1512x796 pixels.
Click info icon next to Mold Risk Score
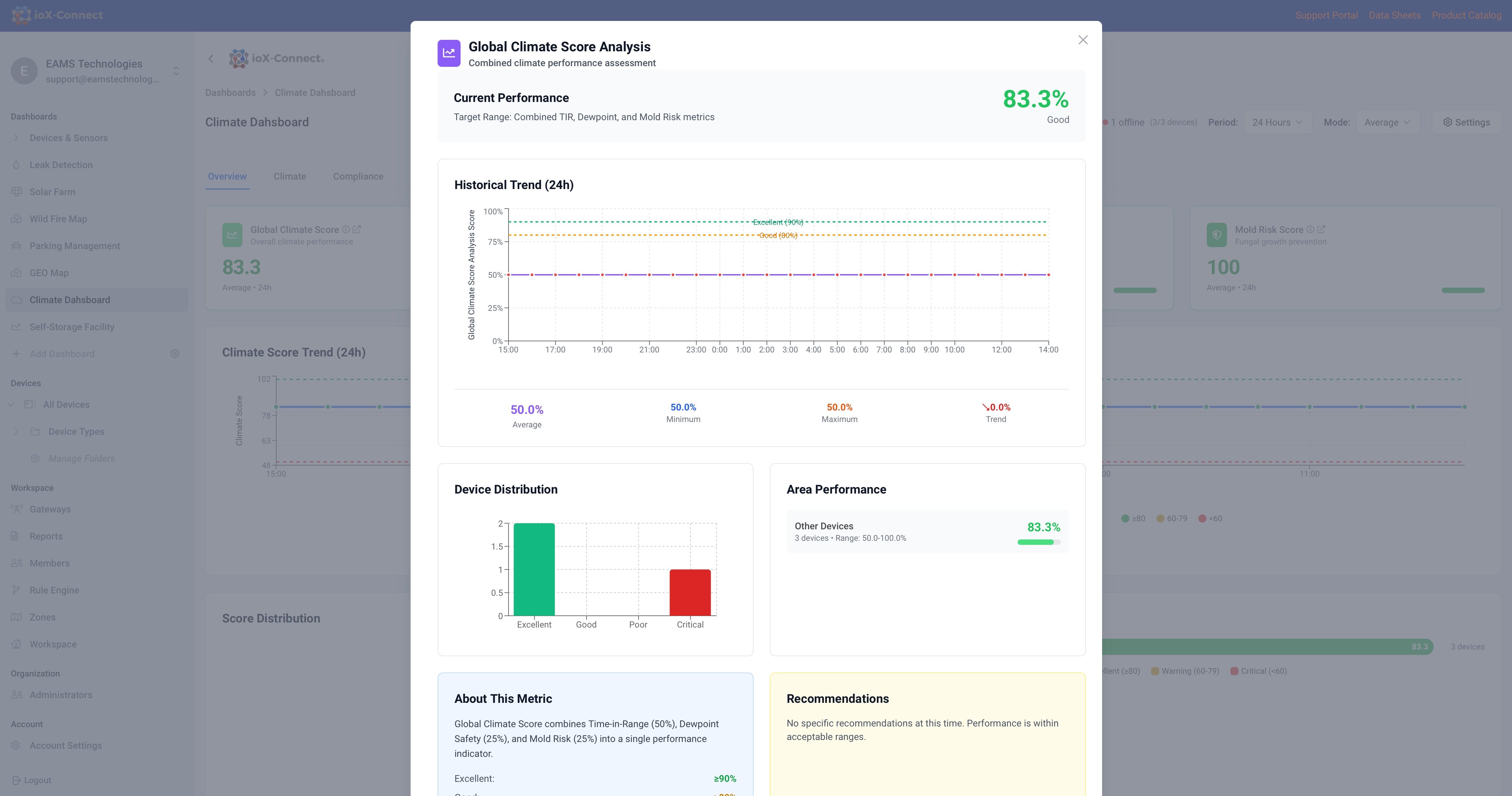point(1310,230)
